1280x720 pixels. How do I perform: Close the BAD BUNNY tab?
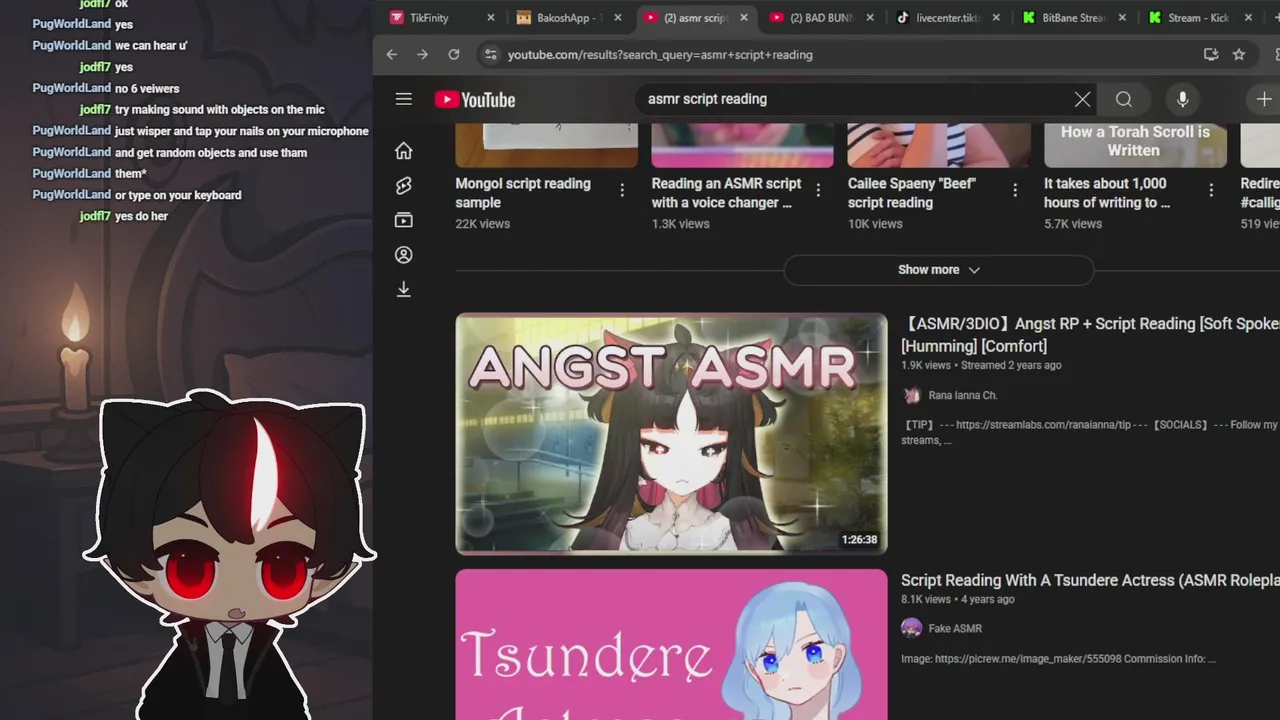[870, 17]
